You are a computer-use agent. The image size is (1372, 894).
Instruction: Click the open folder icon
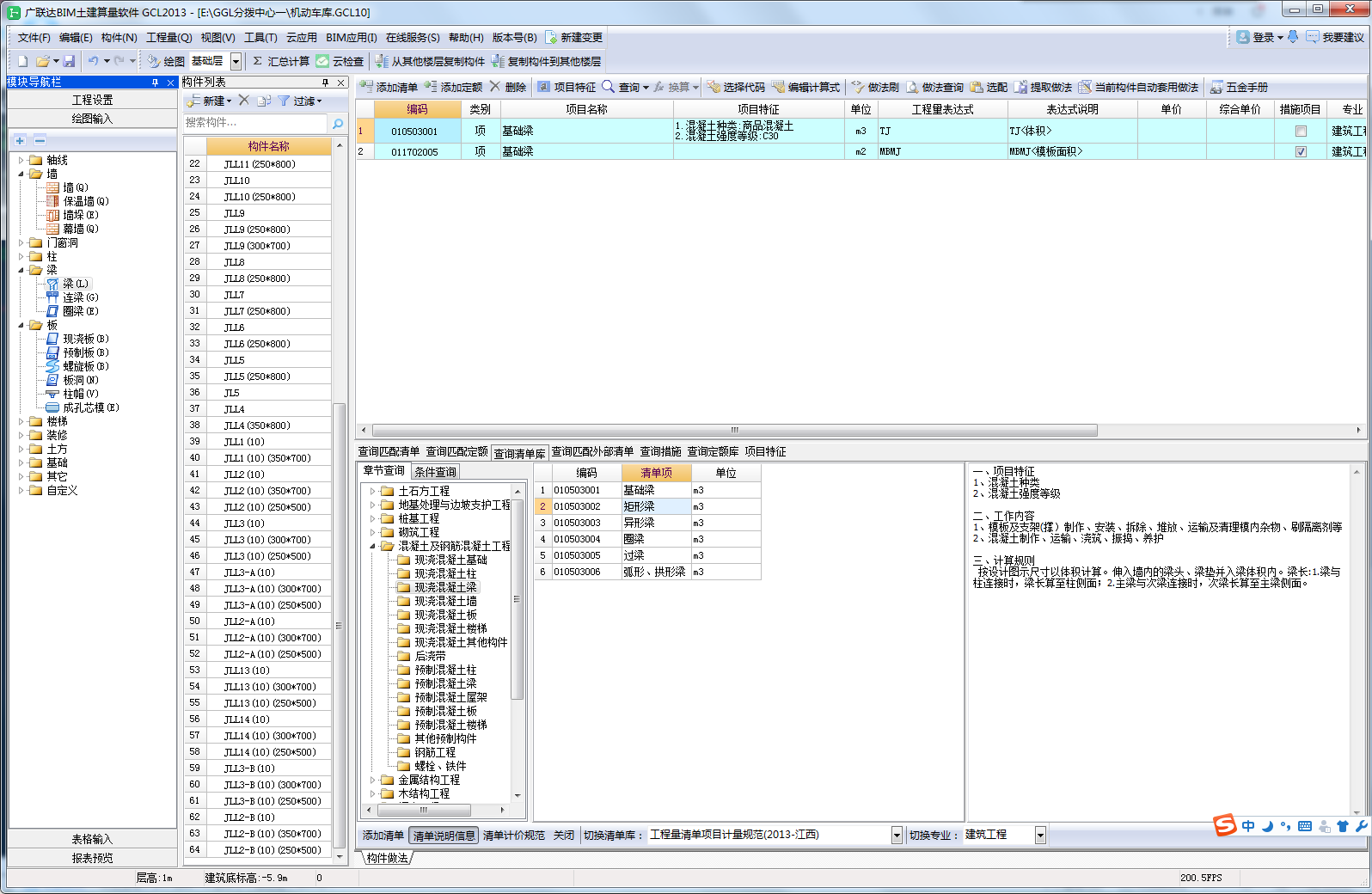pyautogui.click(x=42, y=61)
